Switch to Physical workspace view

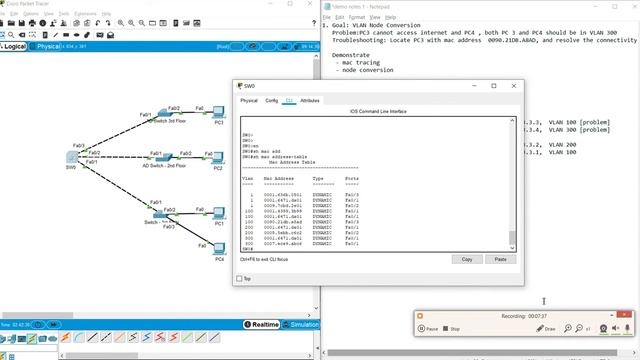[46, 47]
